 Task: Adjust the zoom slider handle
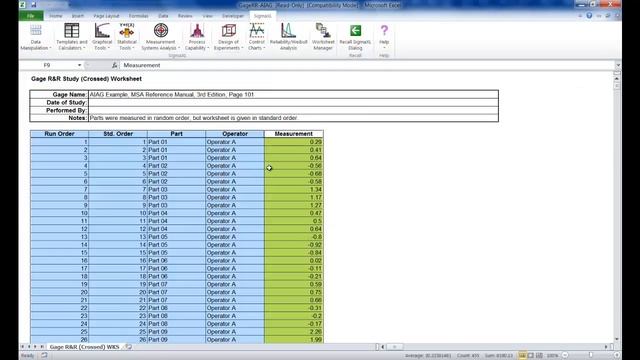click(590, 356)
